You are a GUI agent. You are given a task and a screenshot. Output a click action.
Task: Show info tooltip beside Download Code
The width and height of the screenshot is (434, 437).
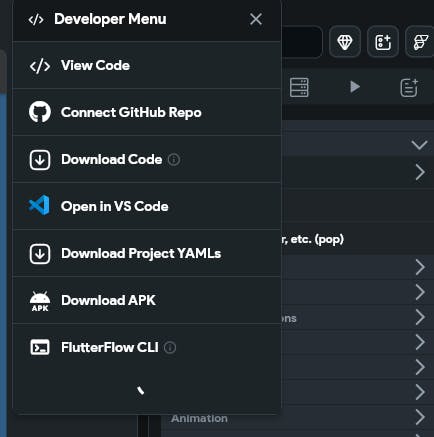[174, 160]
